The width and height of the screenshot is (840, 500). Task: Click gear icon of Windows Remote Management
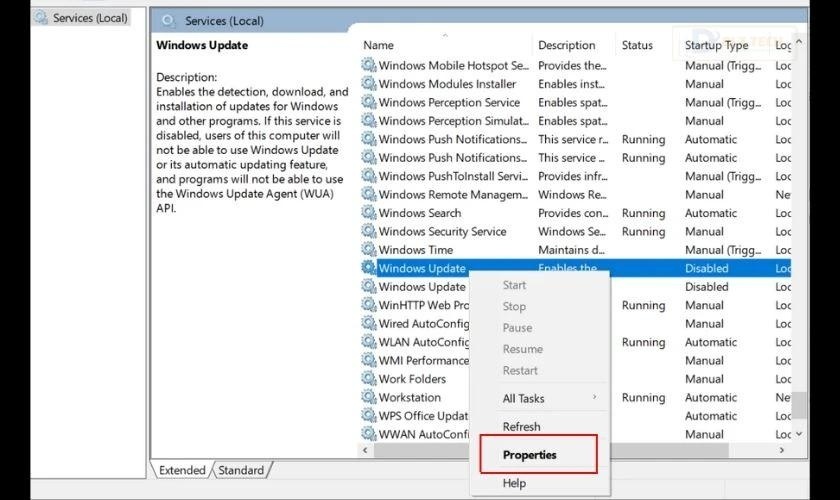(369, 194)
